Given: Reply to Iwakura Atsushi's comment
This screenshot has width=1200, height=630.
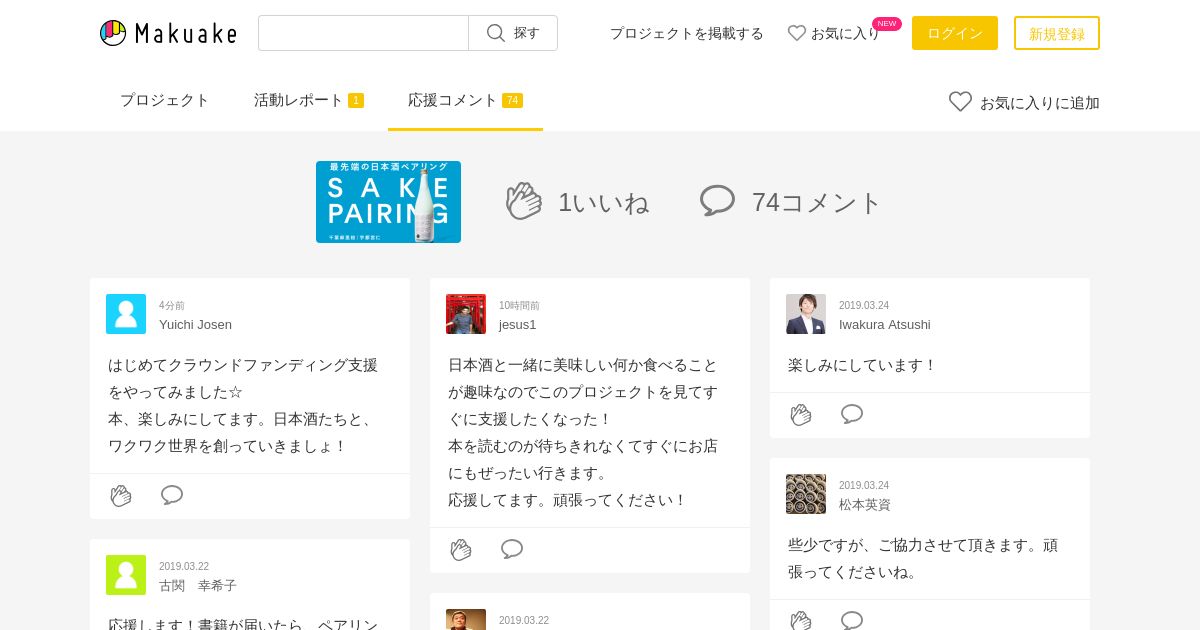Looking at the screenshot, I should pyautogui.click(x=852, y=414).
